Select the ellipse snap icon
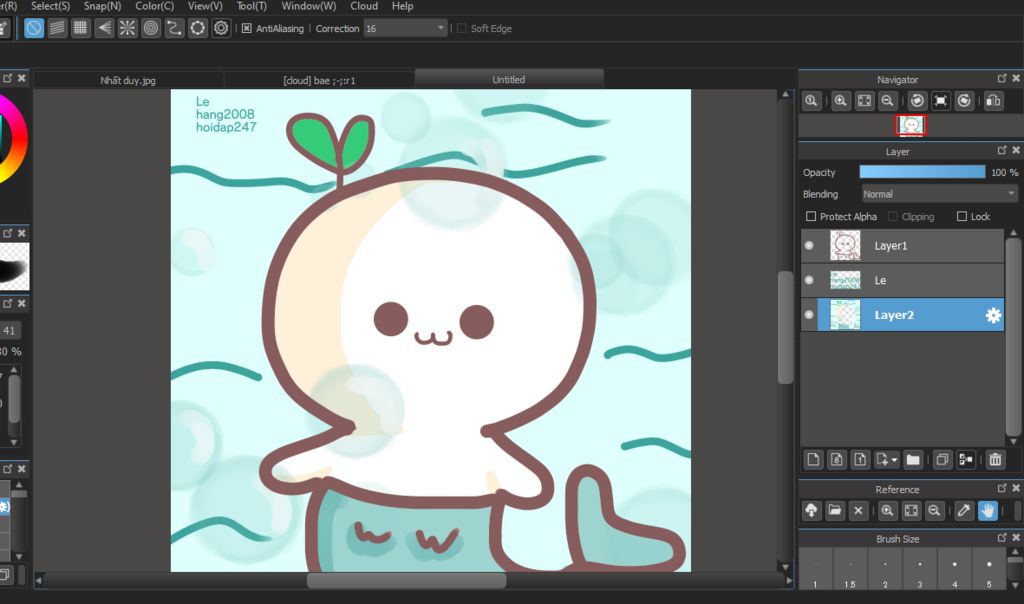Screen dimensions: 1024x604 click(198, 28)
